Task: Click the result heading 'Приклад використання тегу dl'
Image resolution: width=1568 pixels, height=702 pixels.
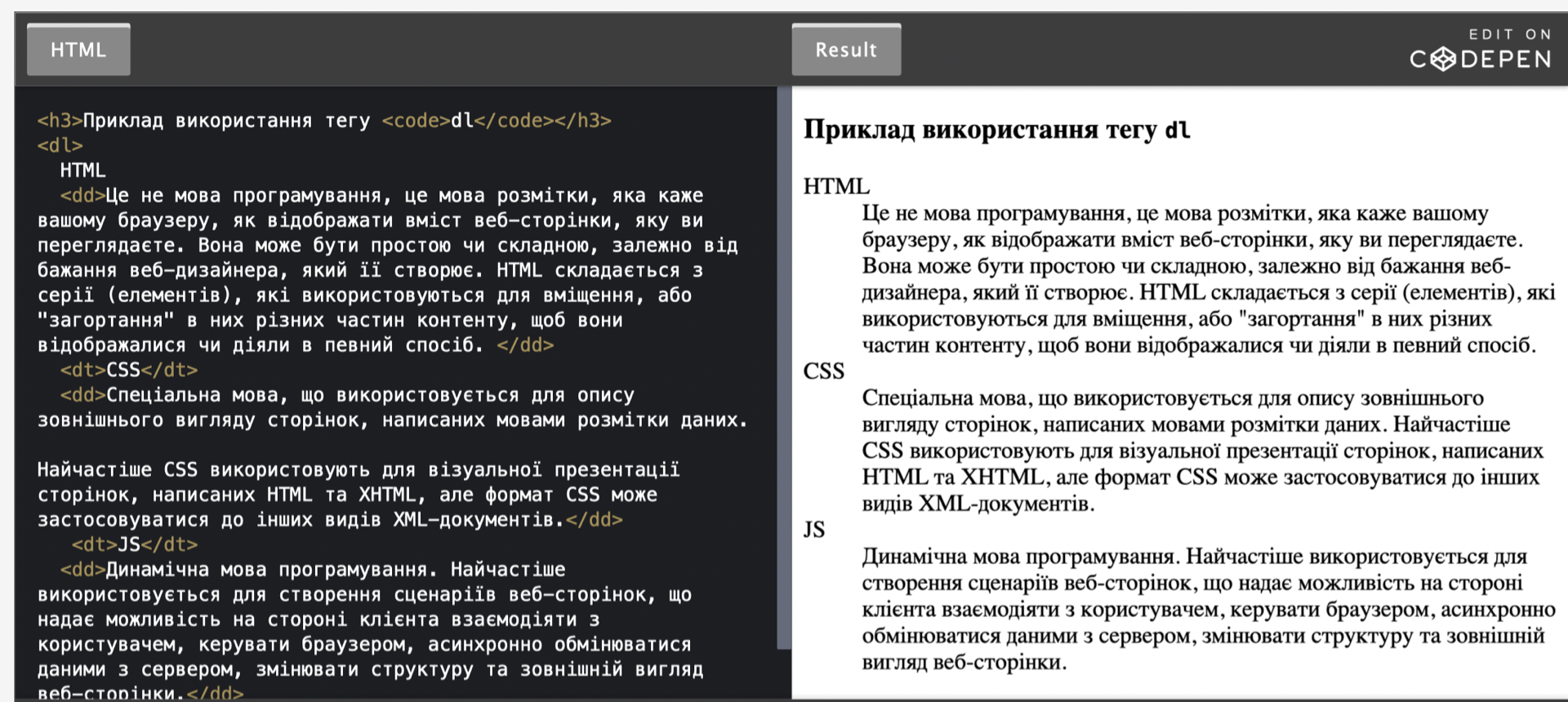Action: pos(996,130)
